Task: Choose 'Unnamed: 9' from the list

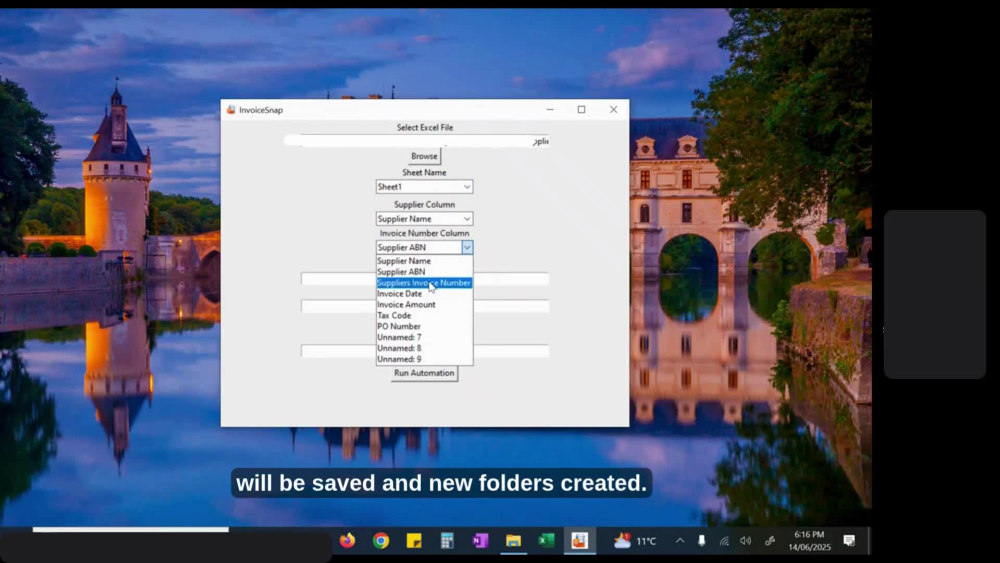Action: click(x=424, y=359)
